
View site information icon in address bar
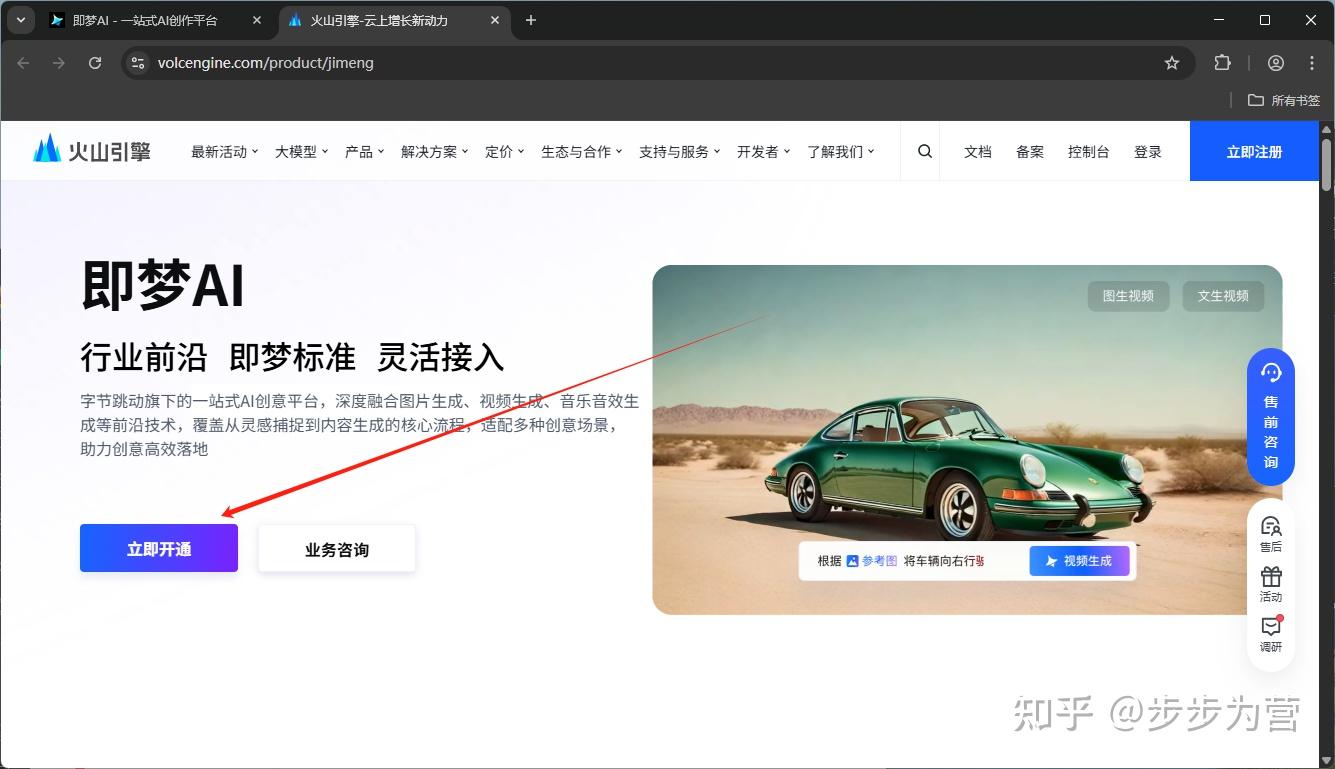click(x=138, y=63)
